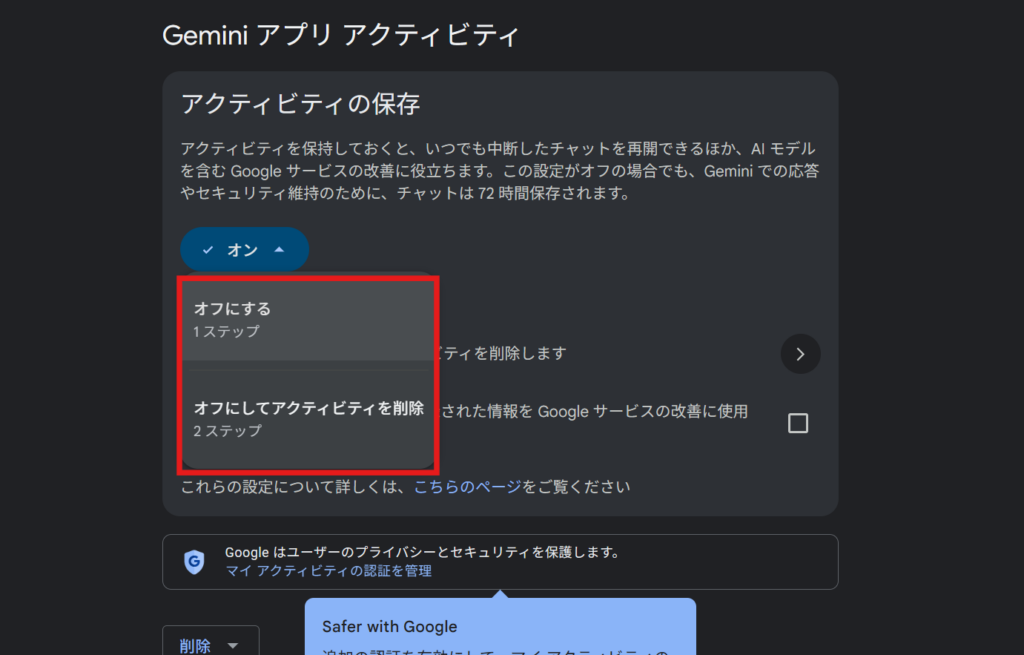Click the 2 ステップ sublabel in menu
Viewport: 1024px width, 655px height.
(x=227, y=431)
